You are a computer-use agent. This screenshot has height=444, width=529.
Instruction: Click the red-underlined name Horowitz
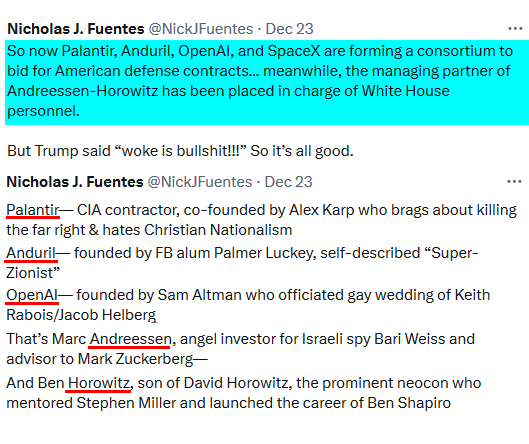[x=99, y=383]
